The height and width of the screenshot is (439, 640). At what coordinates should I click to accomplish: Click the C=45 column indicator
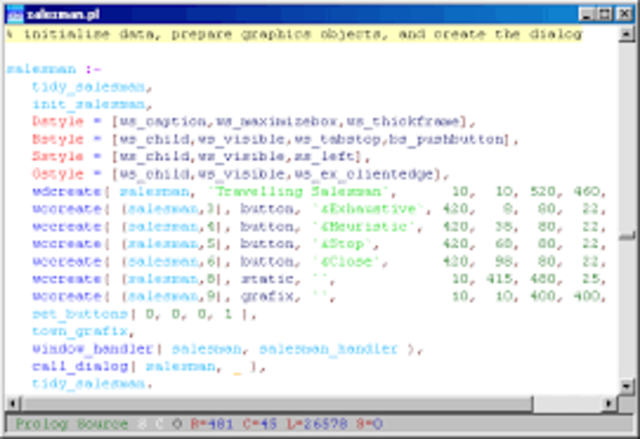tap(260, 424)
